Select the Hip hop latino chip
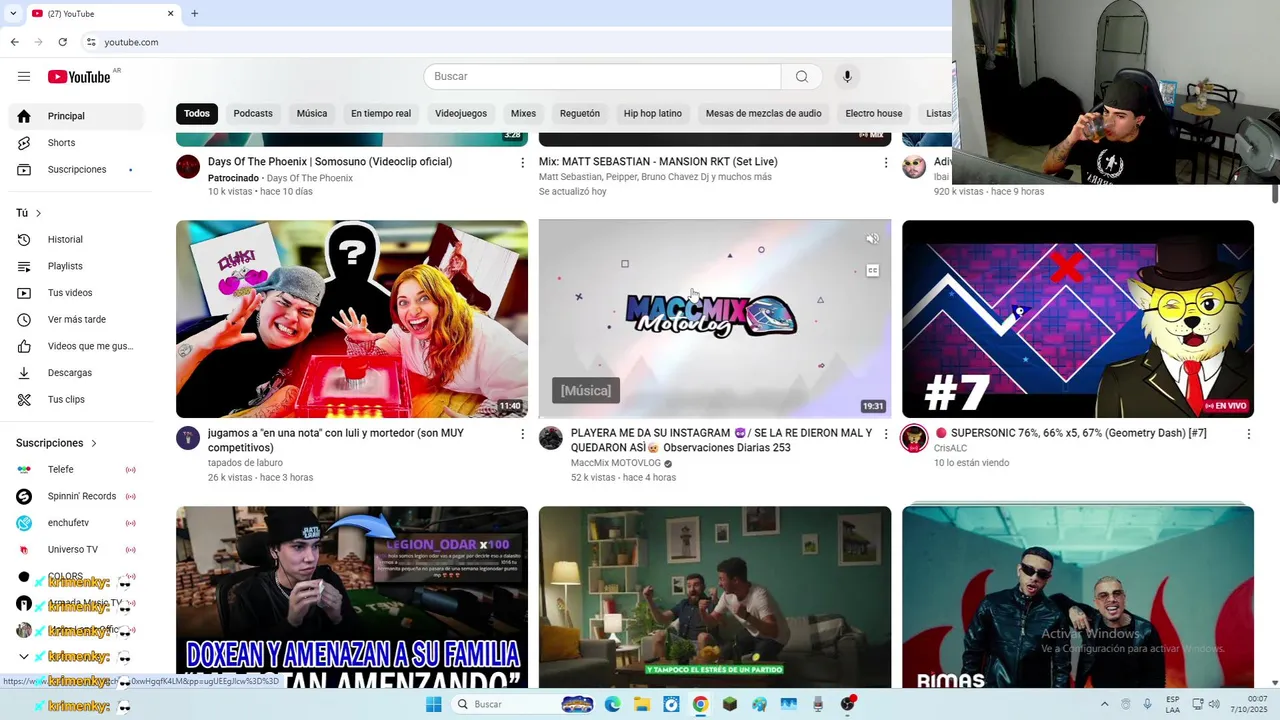The width and height of the screenshot is (1280, 720). point(653,114)
